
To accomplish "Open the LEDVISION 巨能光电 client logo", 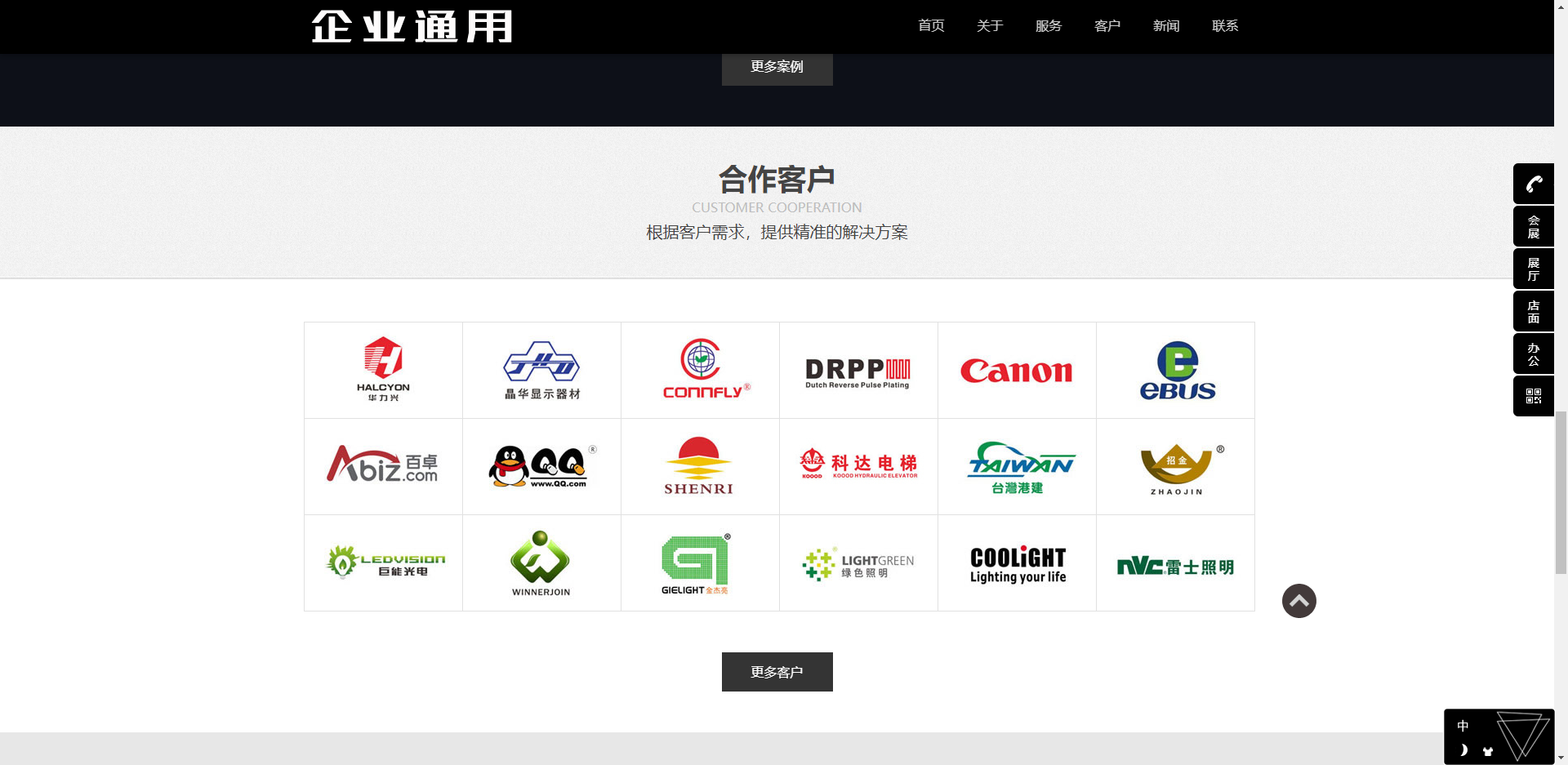I will (x=384, y=563).
